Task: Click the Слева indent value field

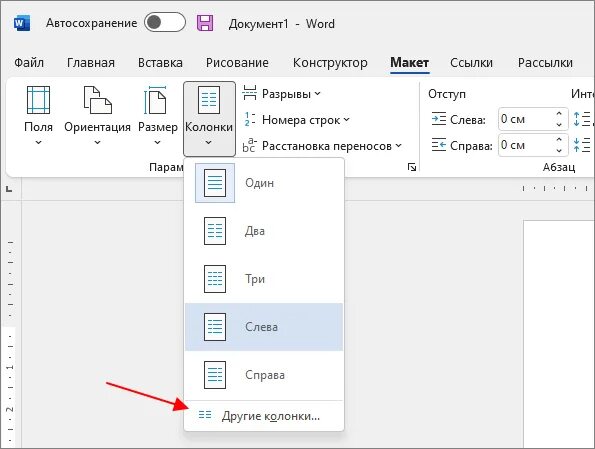Action: 525,119
